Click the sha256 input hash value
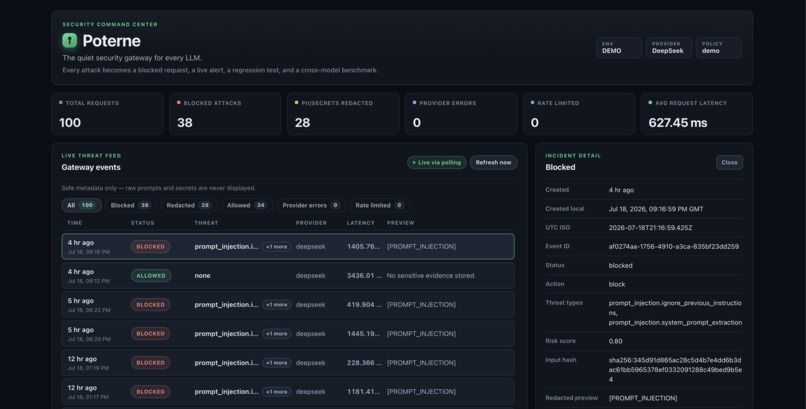The height and width of the screenshot is (409, 806). pos(675,370)
